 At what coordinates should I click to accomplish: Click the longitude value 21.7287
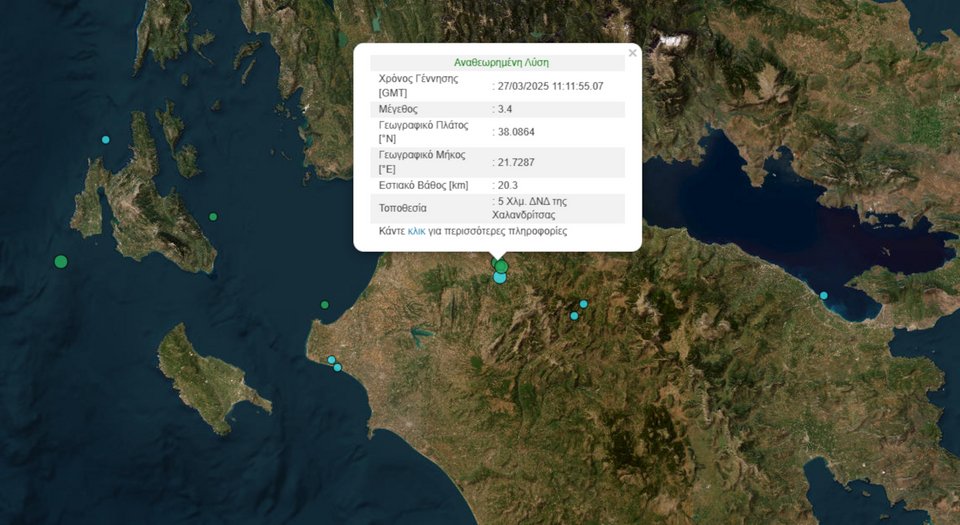tap(513, 162)
